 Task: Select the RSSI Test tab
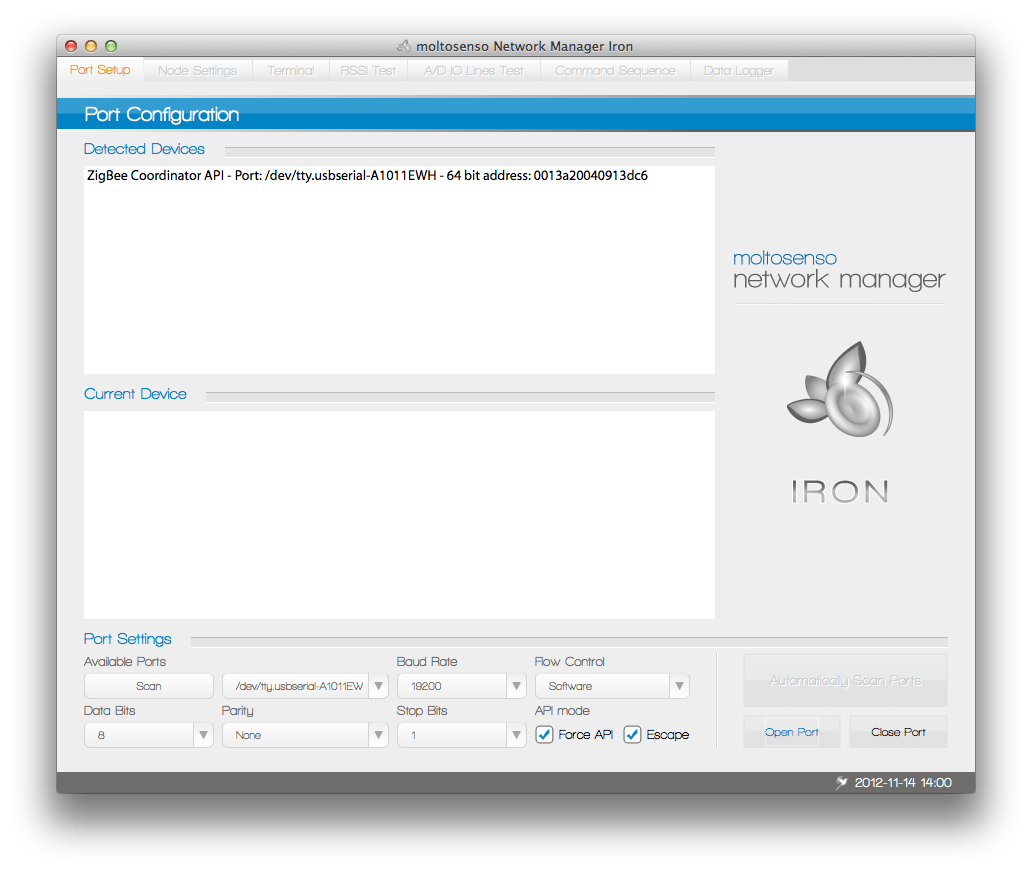click(x=368, y=70)
